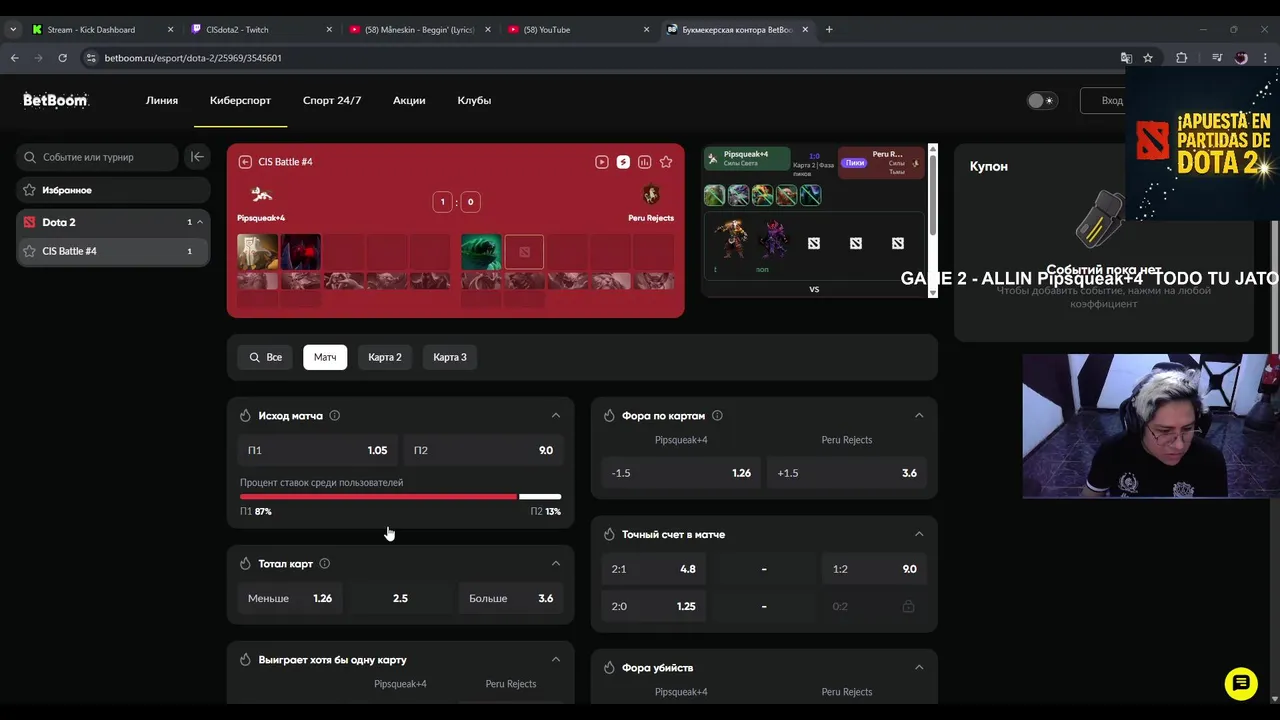
Task: Collapse the Dota 2 sidebar group
Action: [x=200, y=222]
